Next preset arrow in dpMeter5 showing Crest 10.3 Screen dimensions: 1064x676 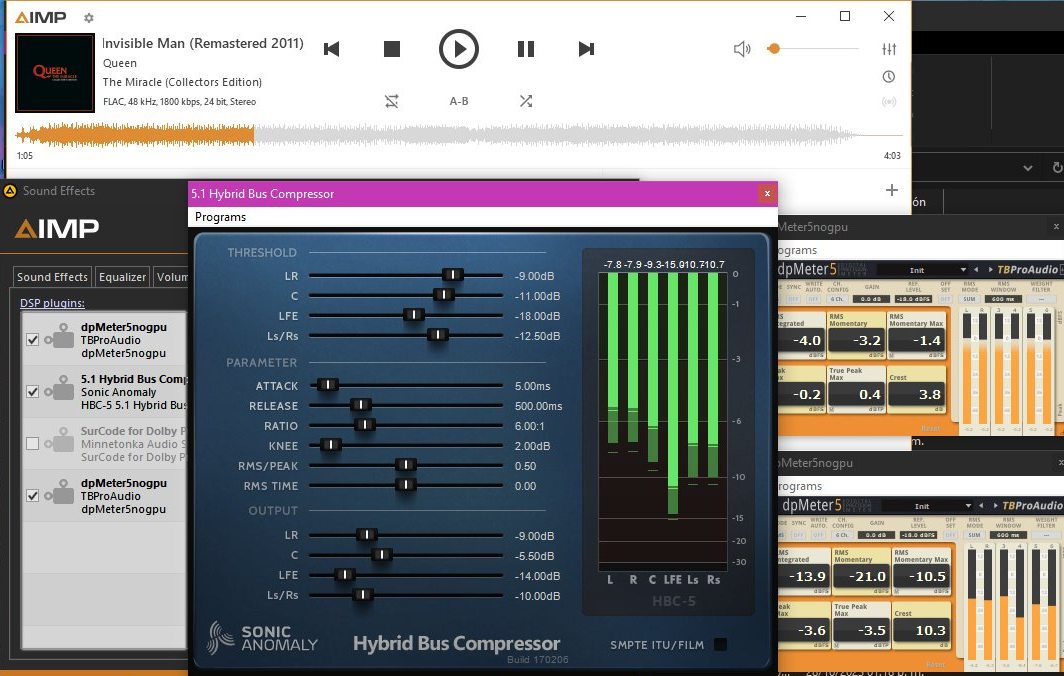point(995,506)
